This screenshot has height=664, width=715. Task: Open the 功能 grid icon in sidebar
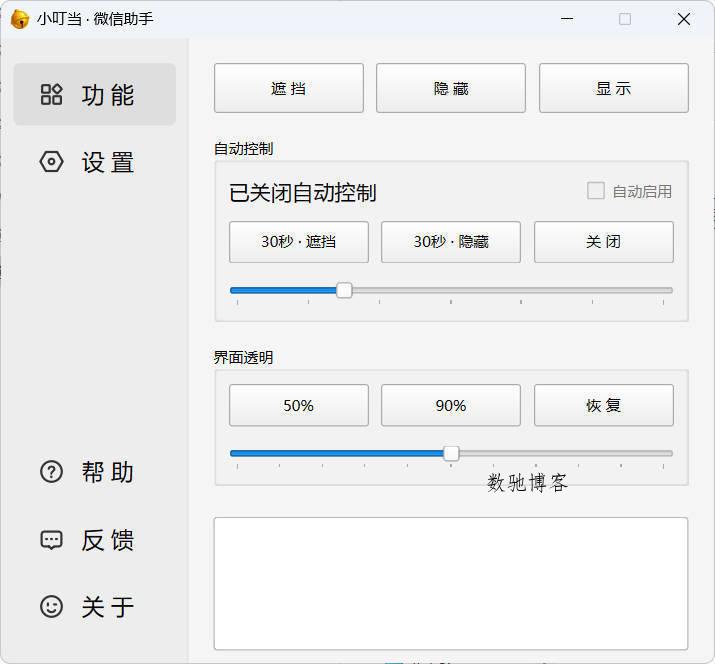click(51, 94)
